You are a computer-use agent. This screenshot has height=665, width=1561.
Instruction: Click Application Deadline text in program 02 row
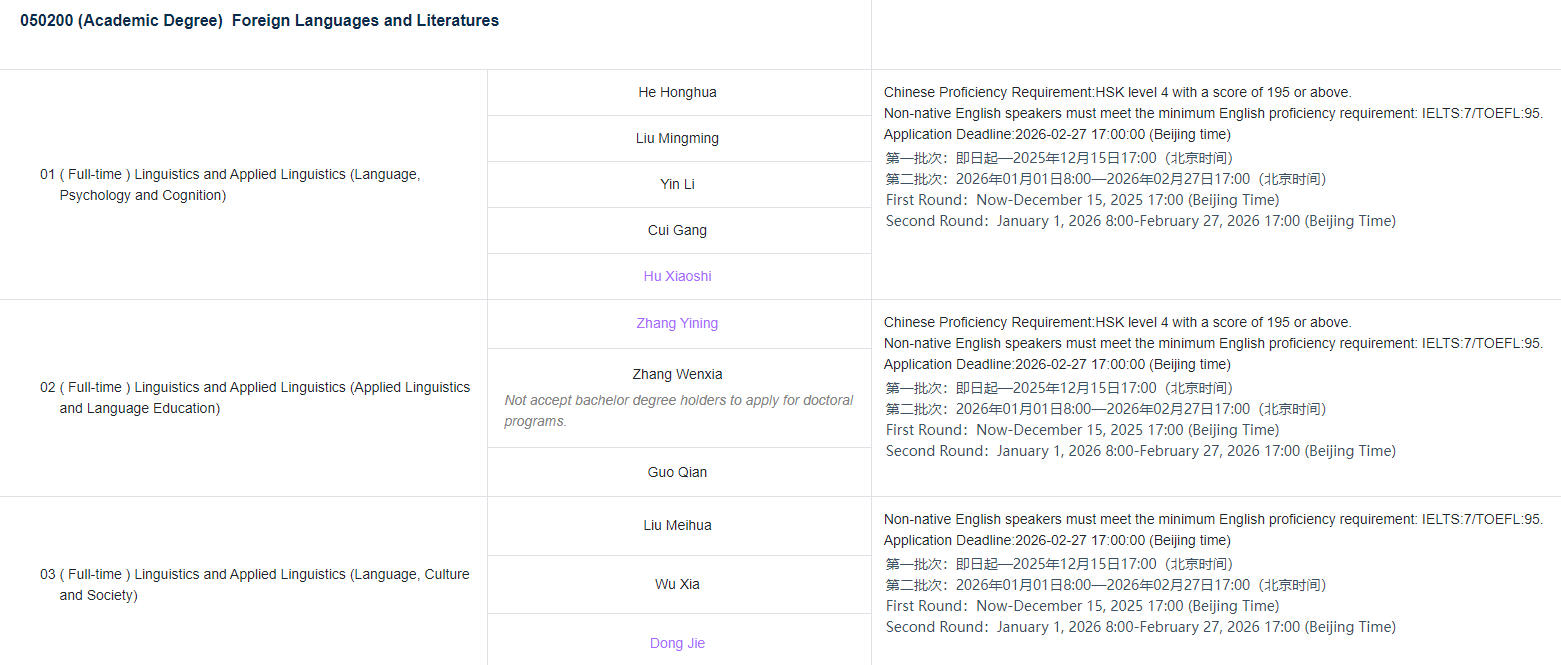[x=1057, y=364]
